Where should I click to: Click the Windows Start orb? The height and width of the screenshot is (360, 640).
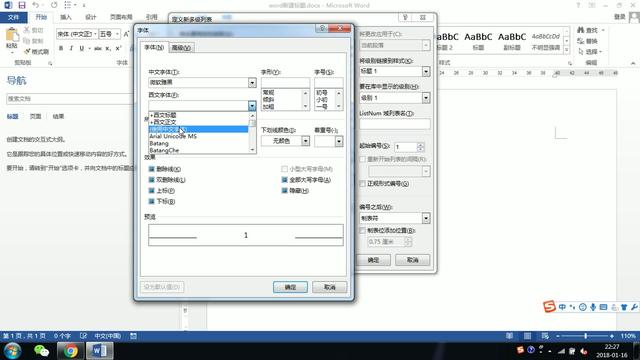click(12, 351)
